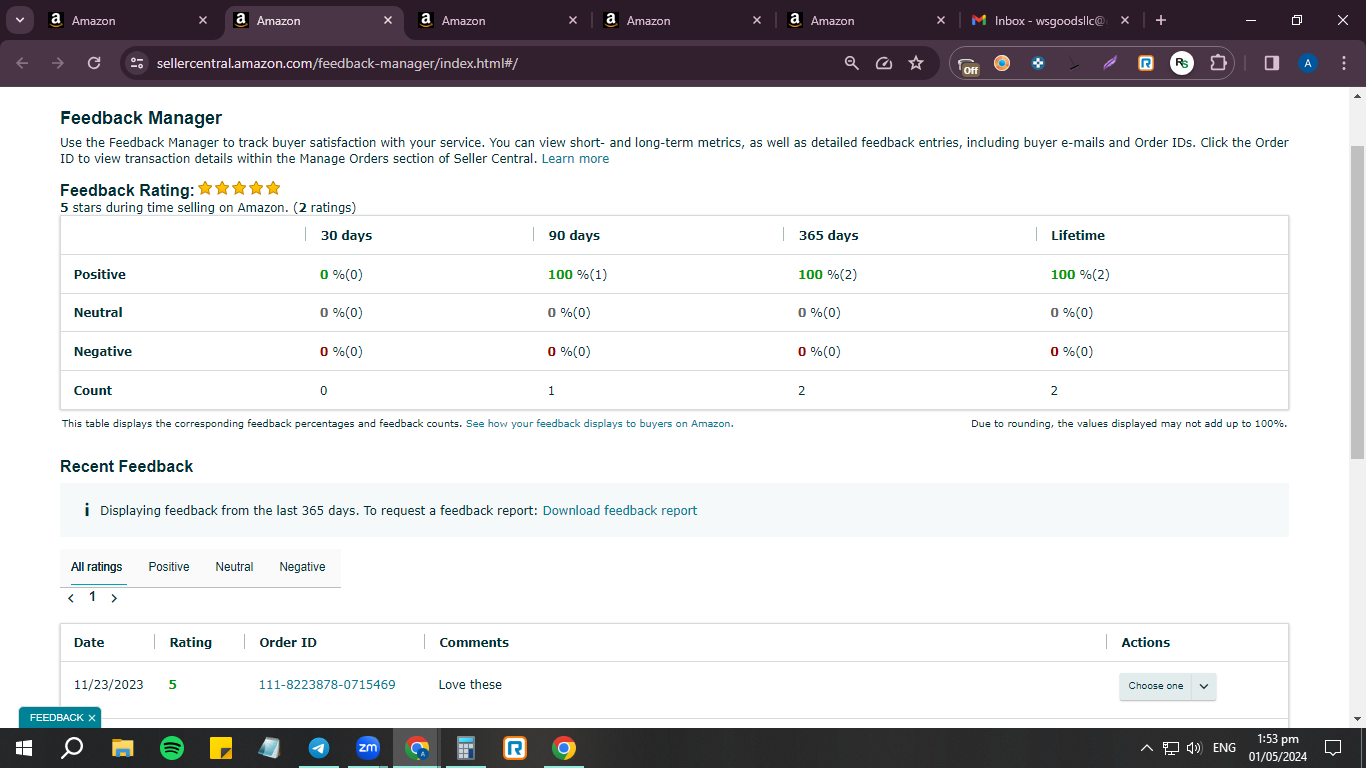Viewport: 1366px width, 768px height.
Task: Open the Spotify taskbar icon
Action: (172, 748)
